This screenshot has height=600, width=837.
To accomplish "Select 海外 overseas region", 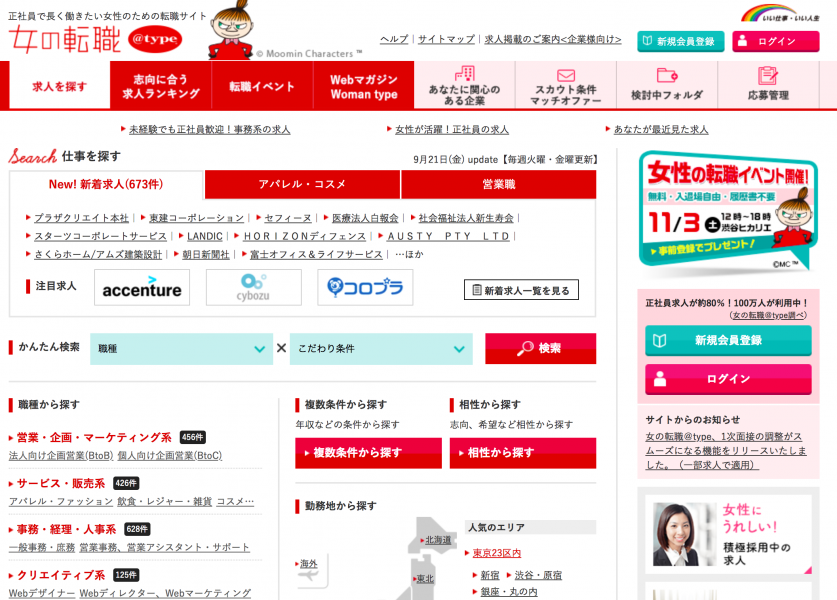I will coord(309,564).
